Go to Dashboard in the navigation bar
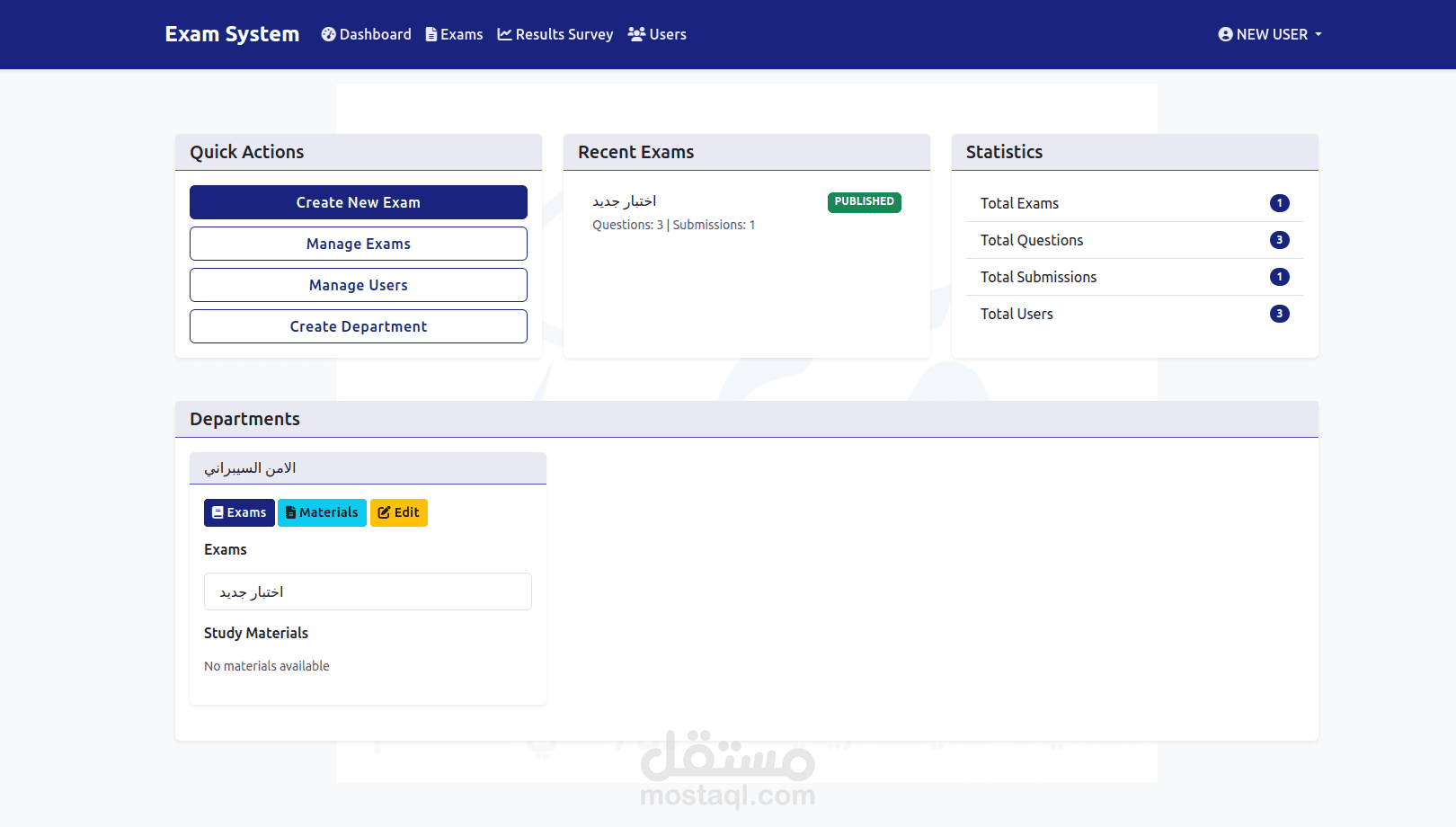This screenshot has height=827, width=1456. [366, 34]
